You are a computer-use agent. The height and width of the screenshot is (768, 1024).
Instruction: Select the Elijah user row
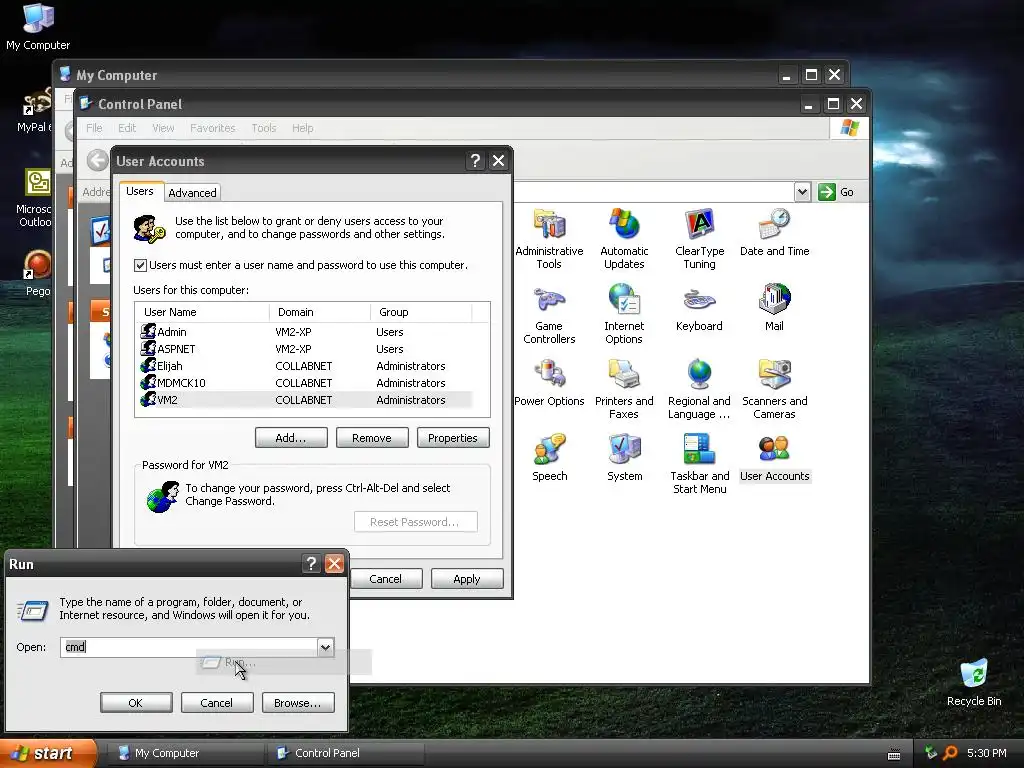tap(305, 366)
